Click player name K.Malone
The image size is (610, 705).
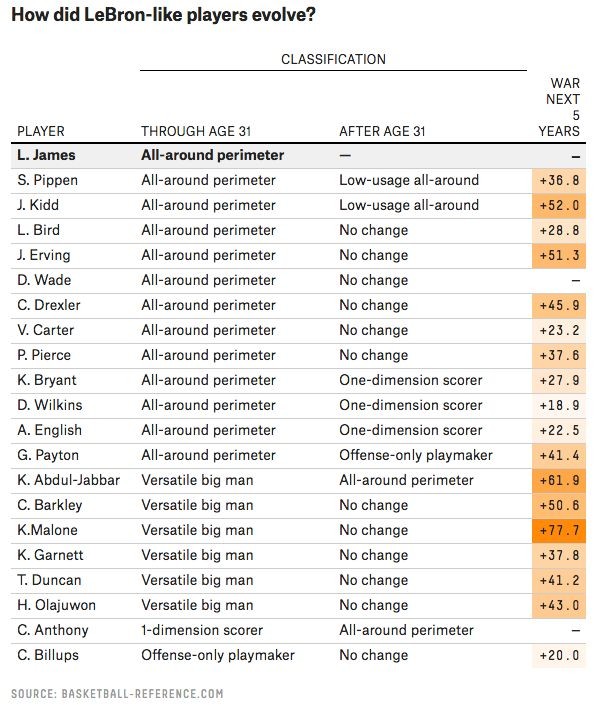(48, 530)
